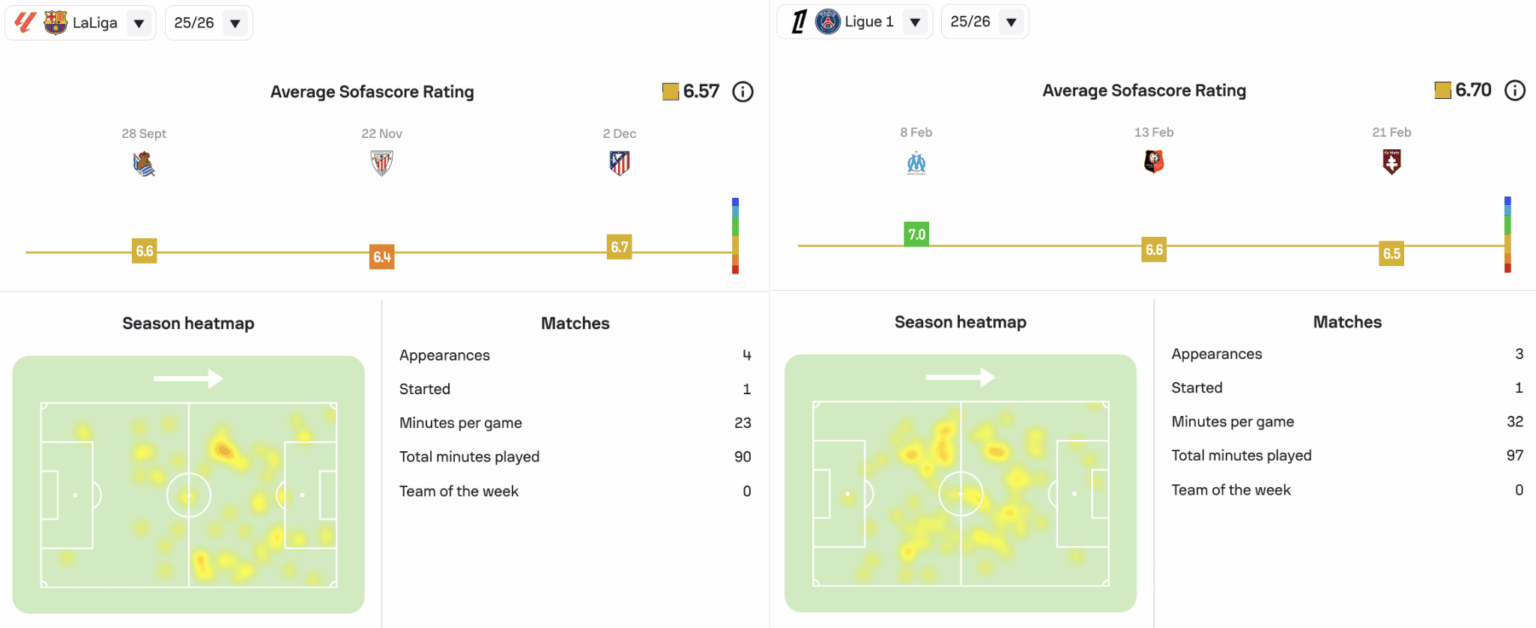Click the Metz crest above 21 Feb
The image size is (1536, 628).
pyautogui.click(x=1391, y=161)
